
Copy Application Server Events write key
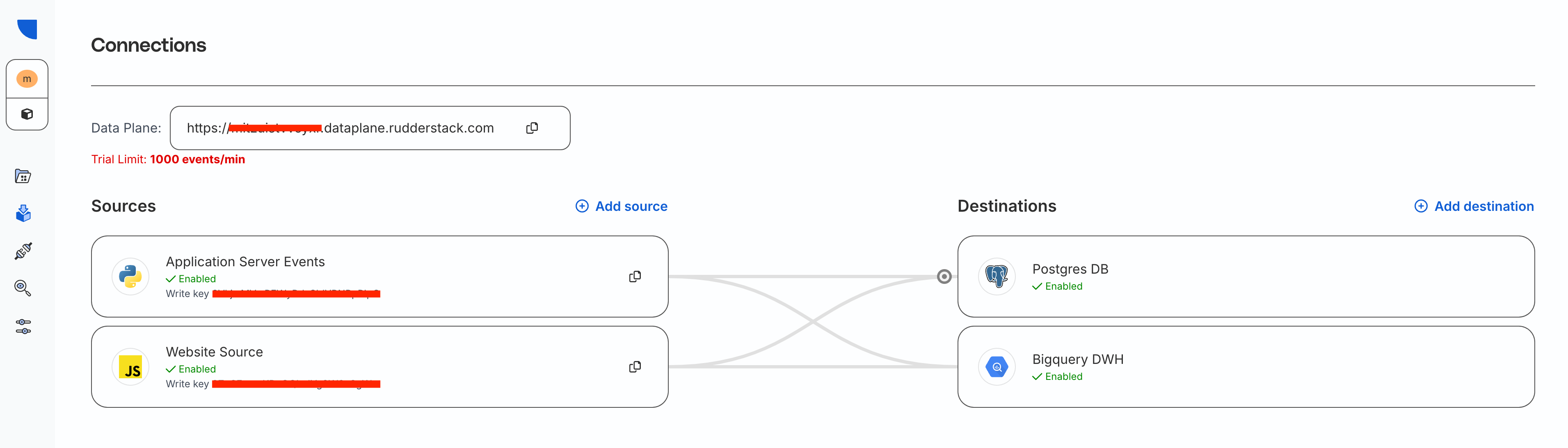635,277
